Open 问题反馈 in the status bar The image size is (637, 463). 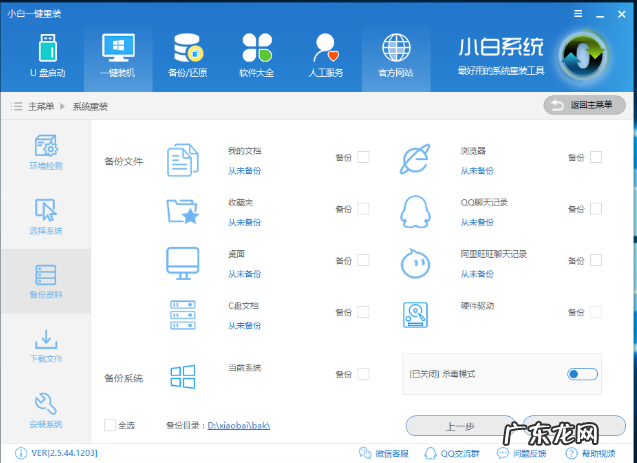coord(521,453)
